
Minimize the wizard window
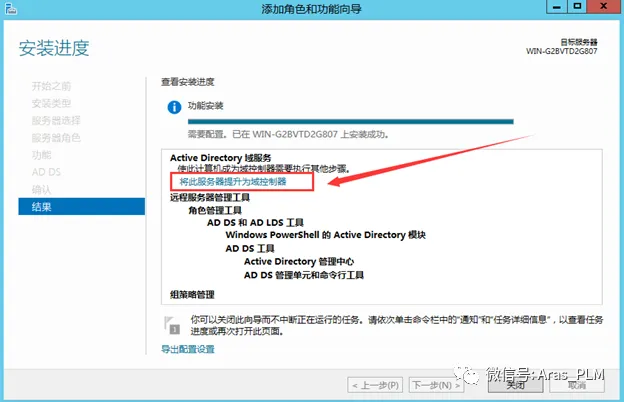557,7
